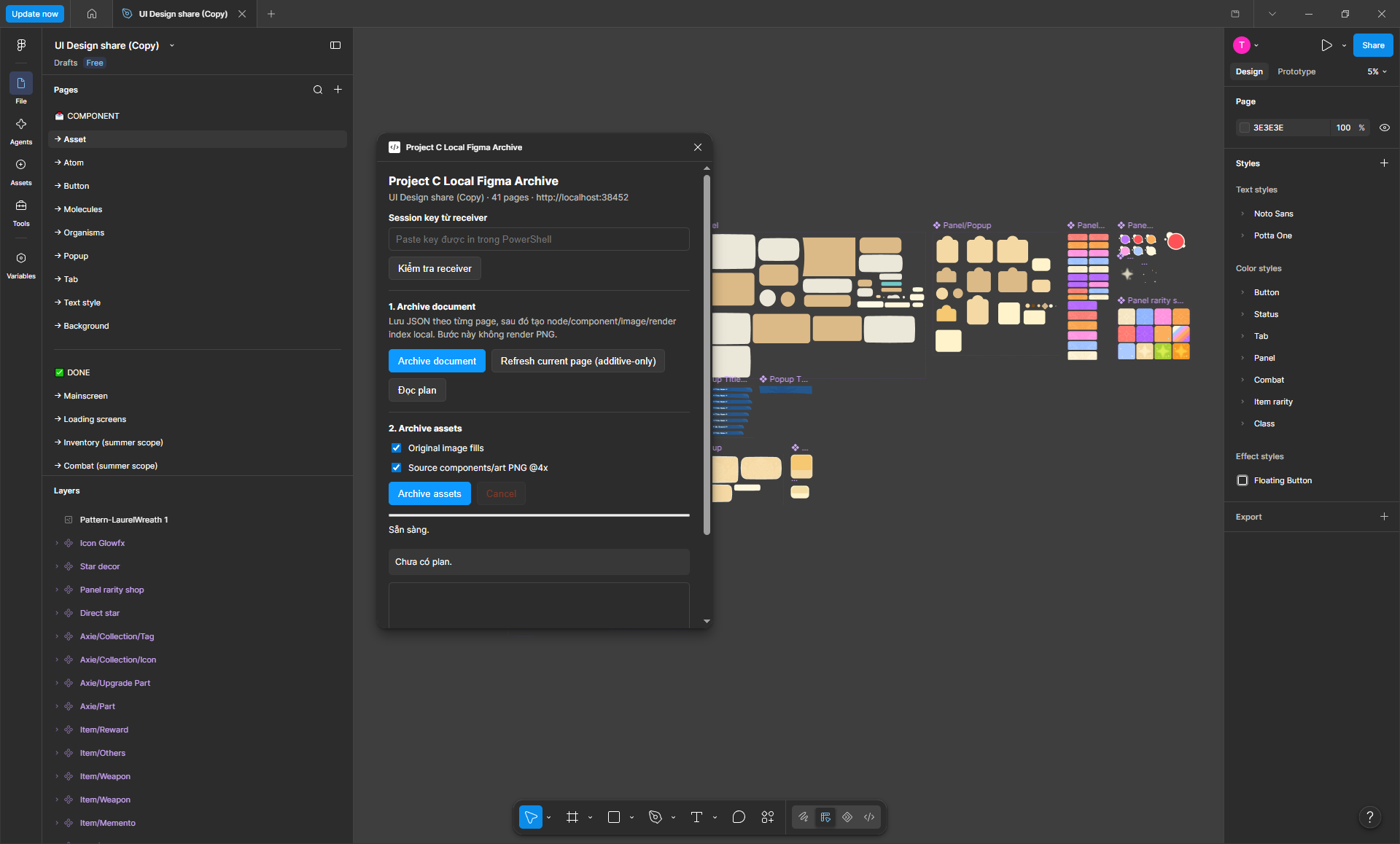Open the File sidebar panel

[x=21, y=89]
